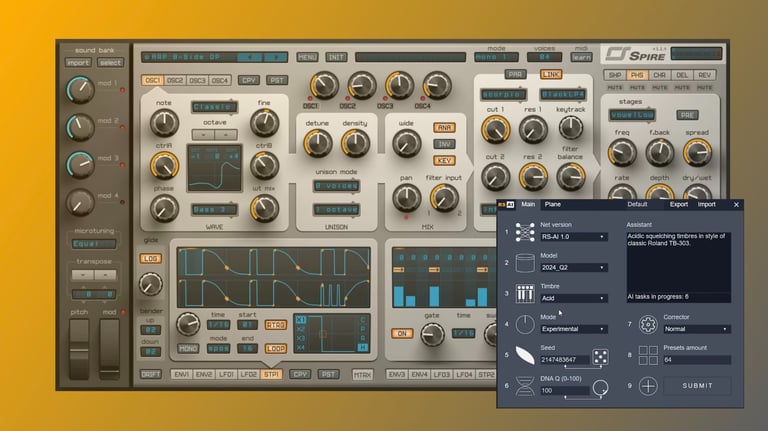The height and width of the screenshot is (431, 768).
Task: Open the unison mode voices selector
Action: point(336,186)
